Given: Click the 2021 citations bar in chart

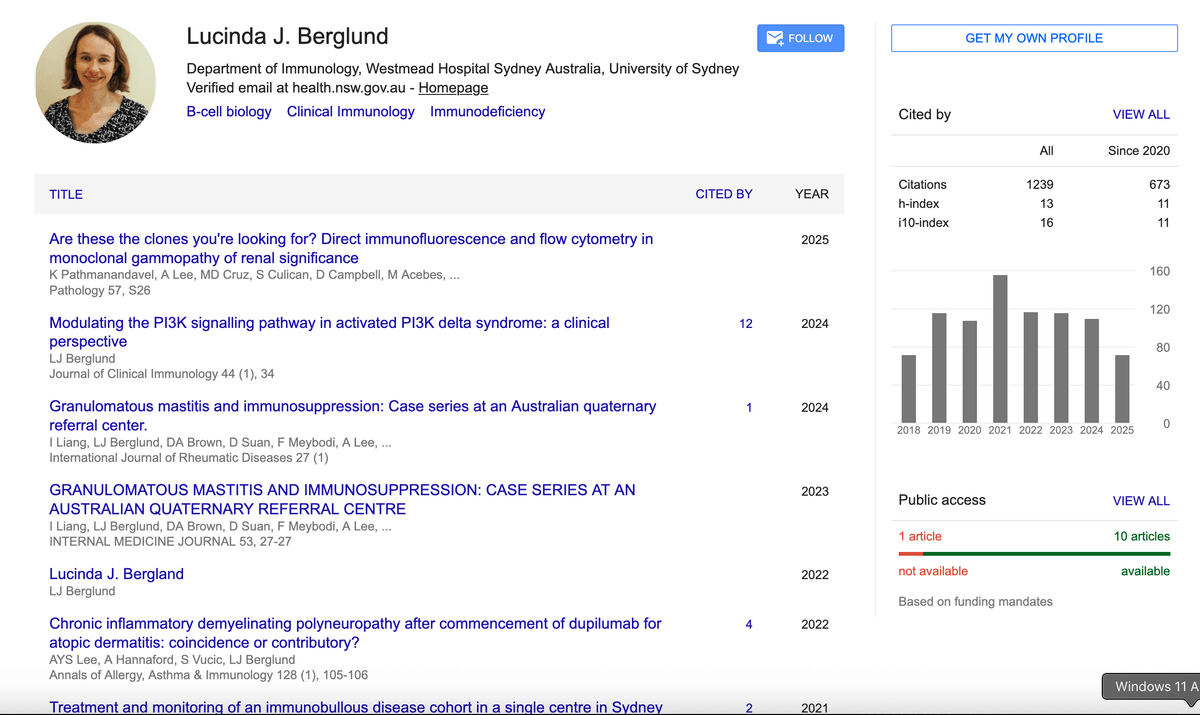Looking at the screenshot, I should [999, 348].
